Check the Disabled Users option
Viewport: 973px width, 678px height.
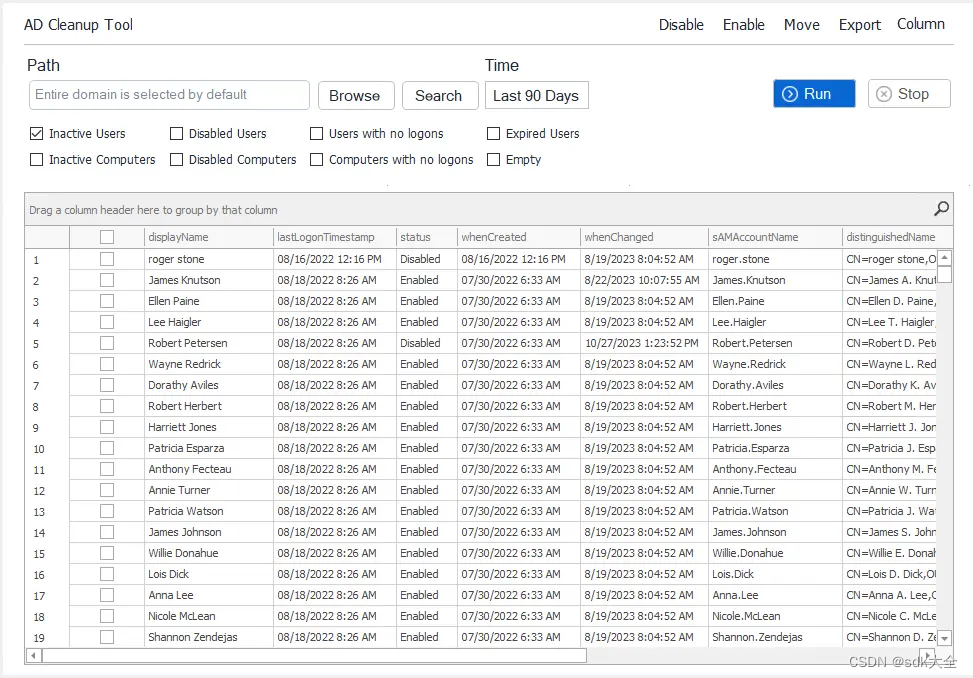click(x=175, y=133)
